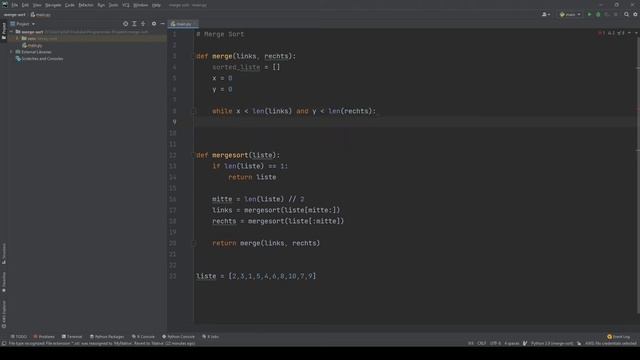Open the R Jobs tool window

click(211, 337)
